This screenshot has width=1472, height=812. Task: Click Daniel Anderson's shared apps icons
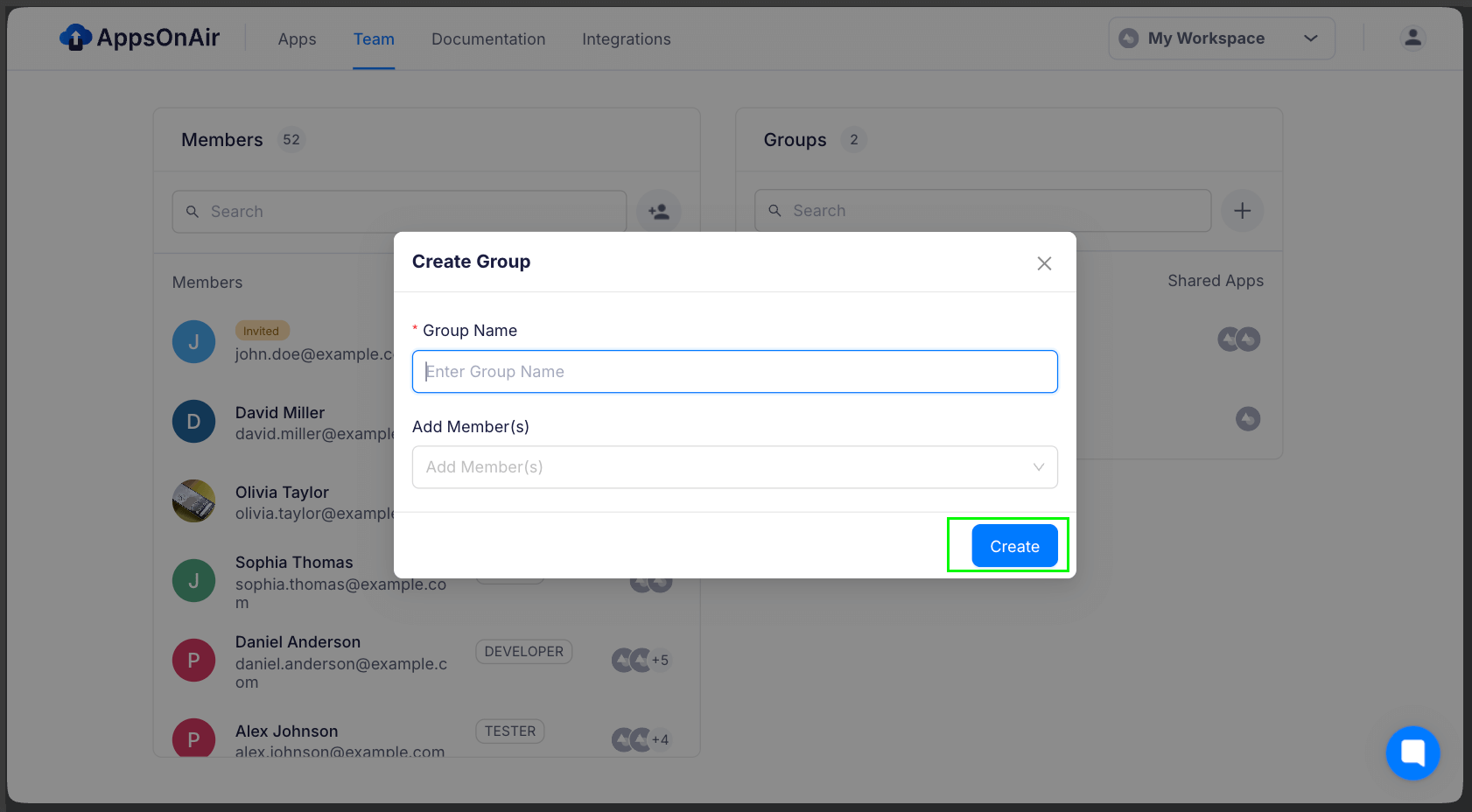tap(640, 660)
